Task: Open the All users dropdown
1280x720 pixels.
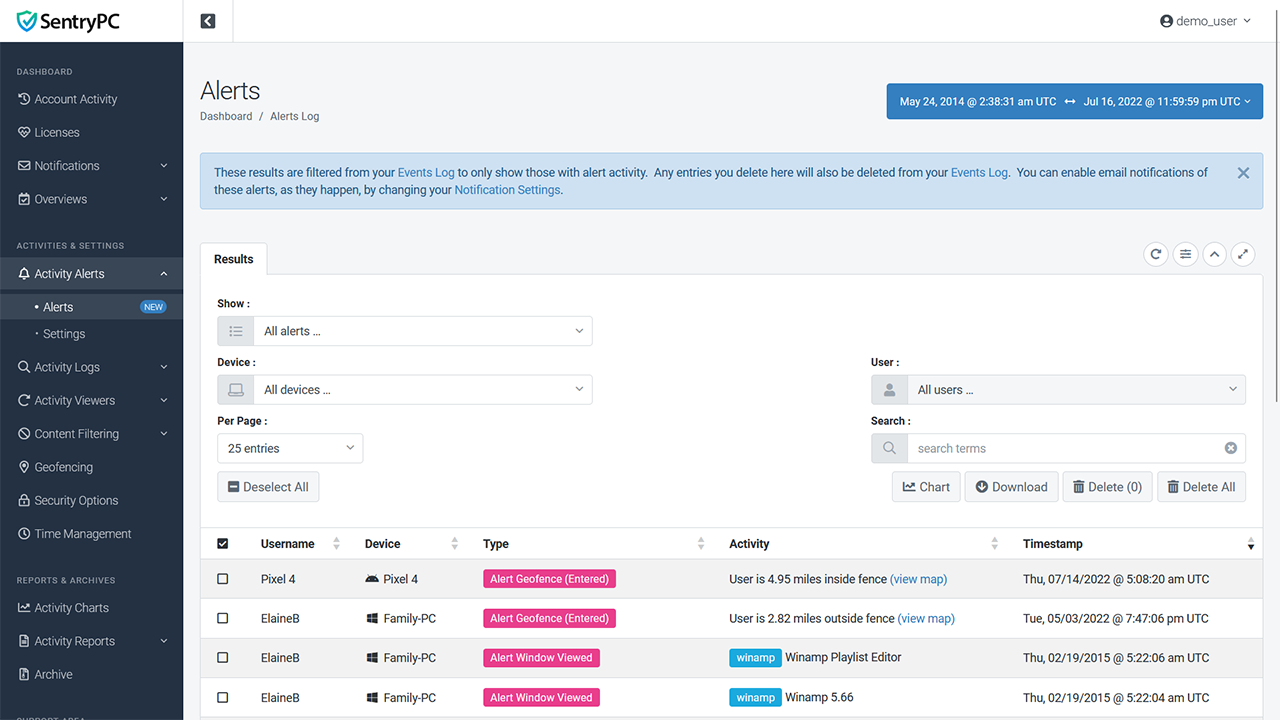Action: pos(1076,390)
